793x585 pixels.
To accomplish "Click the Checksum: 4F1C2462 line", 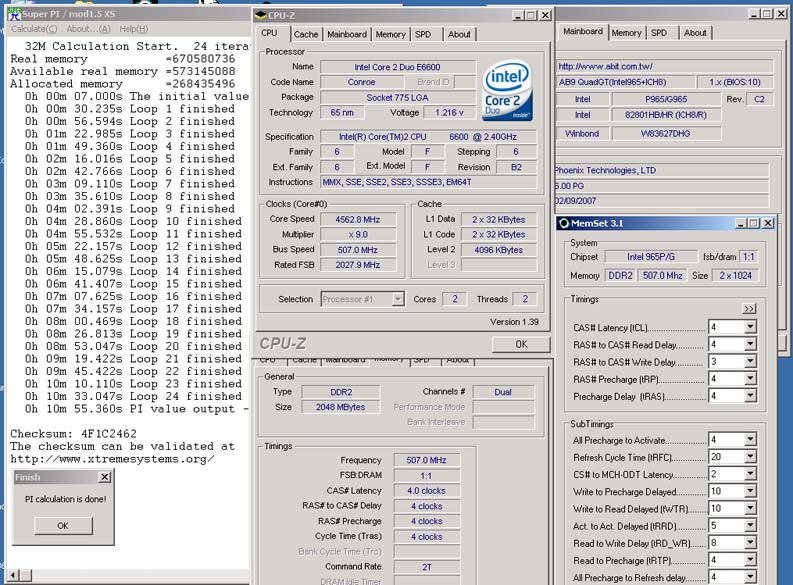I will [x=74, y=434].
